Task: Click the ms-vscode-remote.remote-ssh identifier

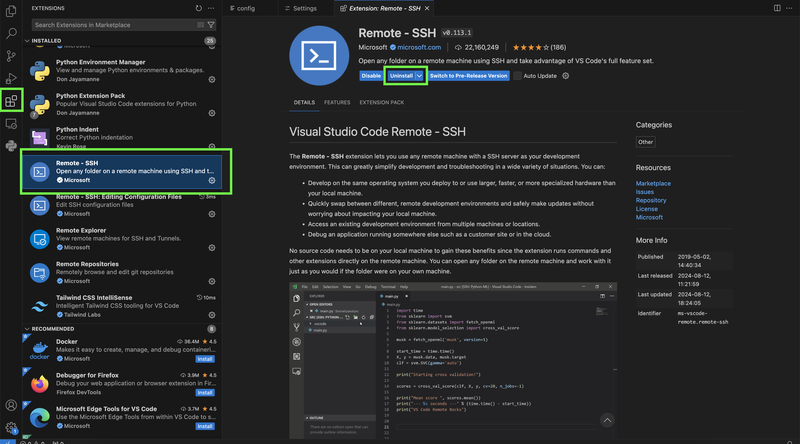Action: [x=703, y=317]
